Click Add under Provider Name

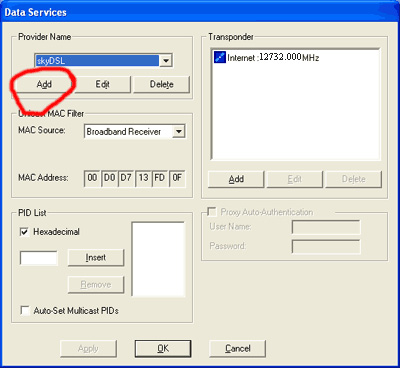tap(44, 84)
